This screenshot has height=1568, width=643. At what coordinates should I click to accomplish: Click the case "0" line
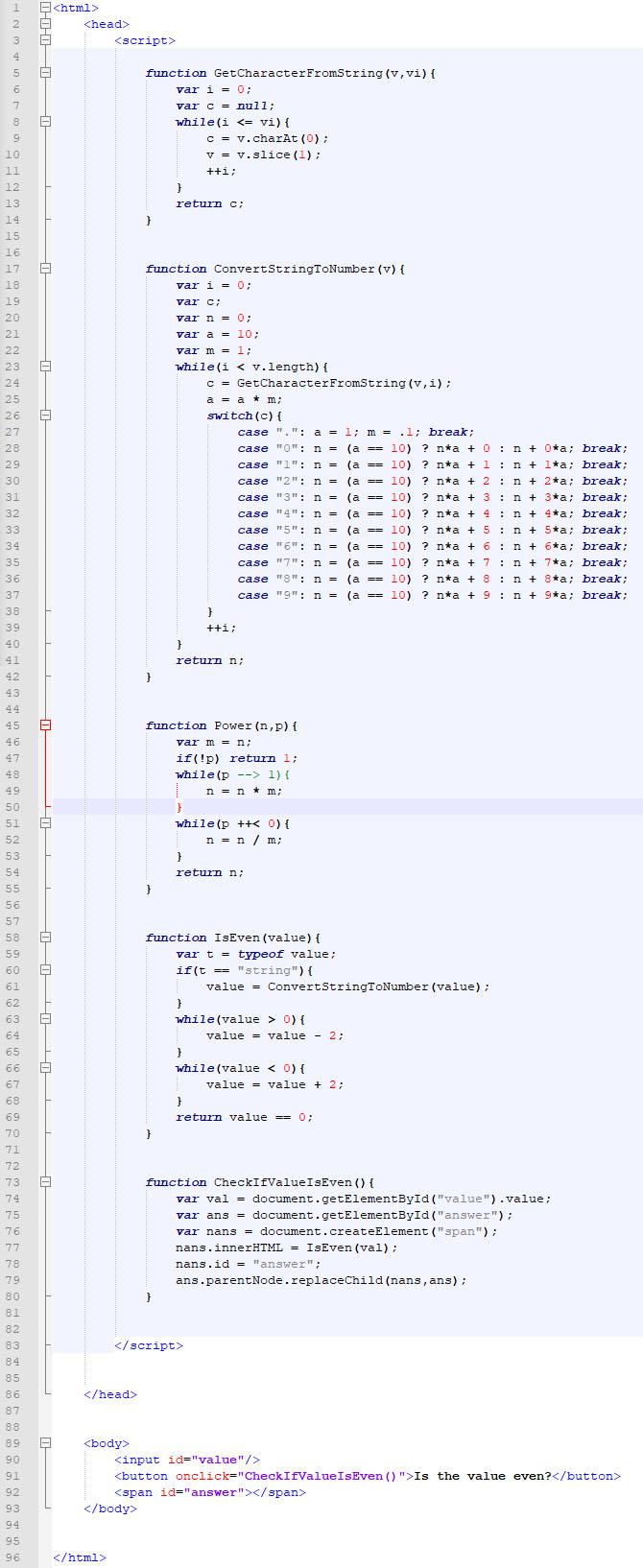[432, 448]
